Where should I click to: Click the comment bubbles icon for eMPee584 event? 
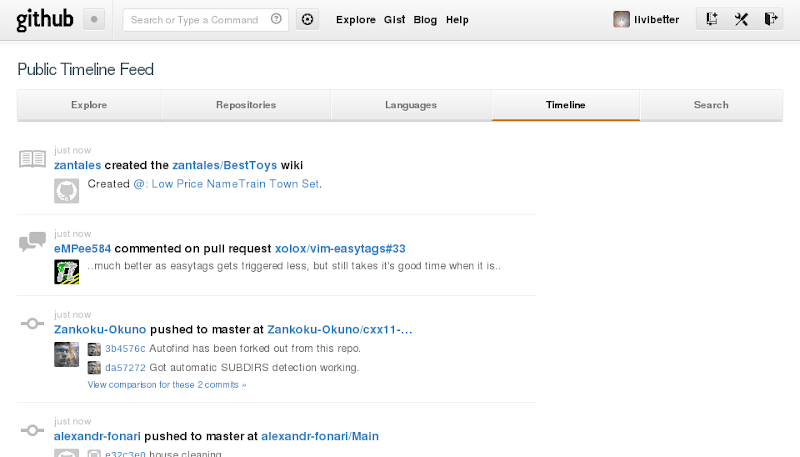click(x=32, y=241)
